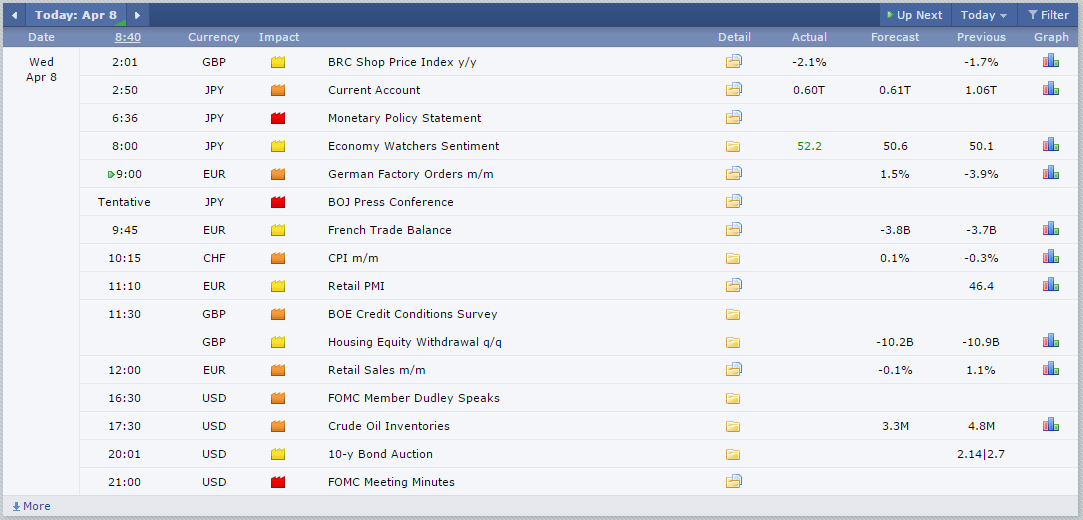The image size is (1083, 520).
Task: Click the 0.60T actual value
Action: point(809,90)
